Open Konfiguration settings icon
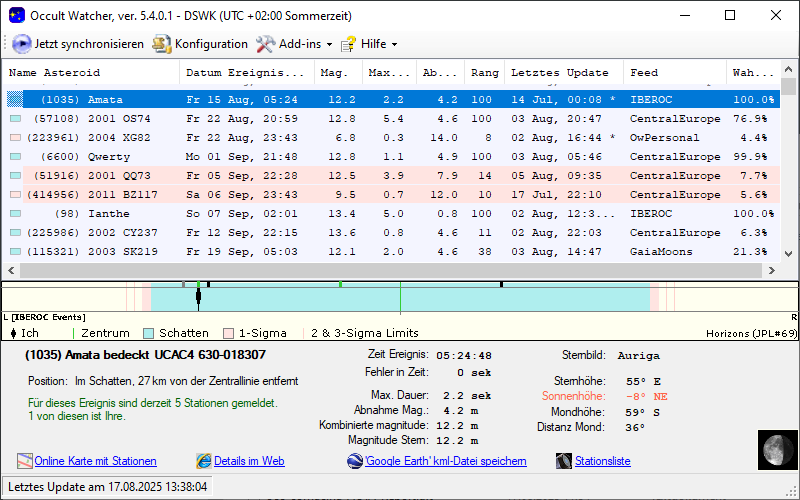Viewport: 800px width, 500px height. point(161,44)
